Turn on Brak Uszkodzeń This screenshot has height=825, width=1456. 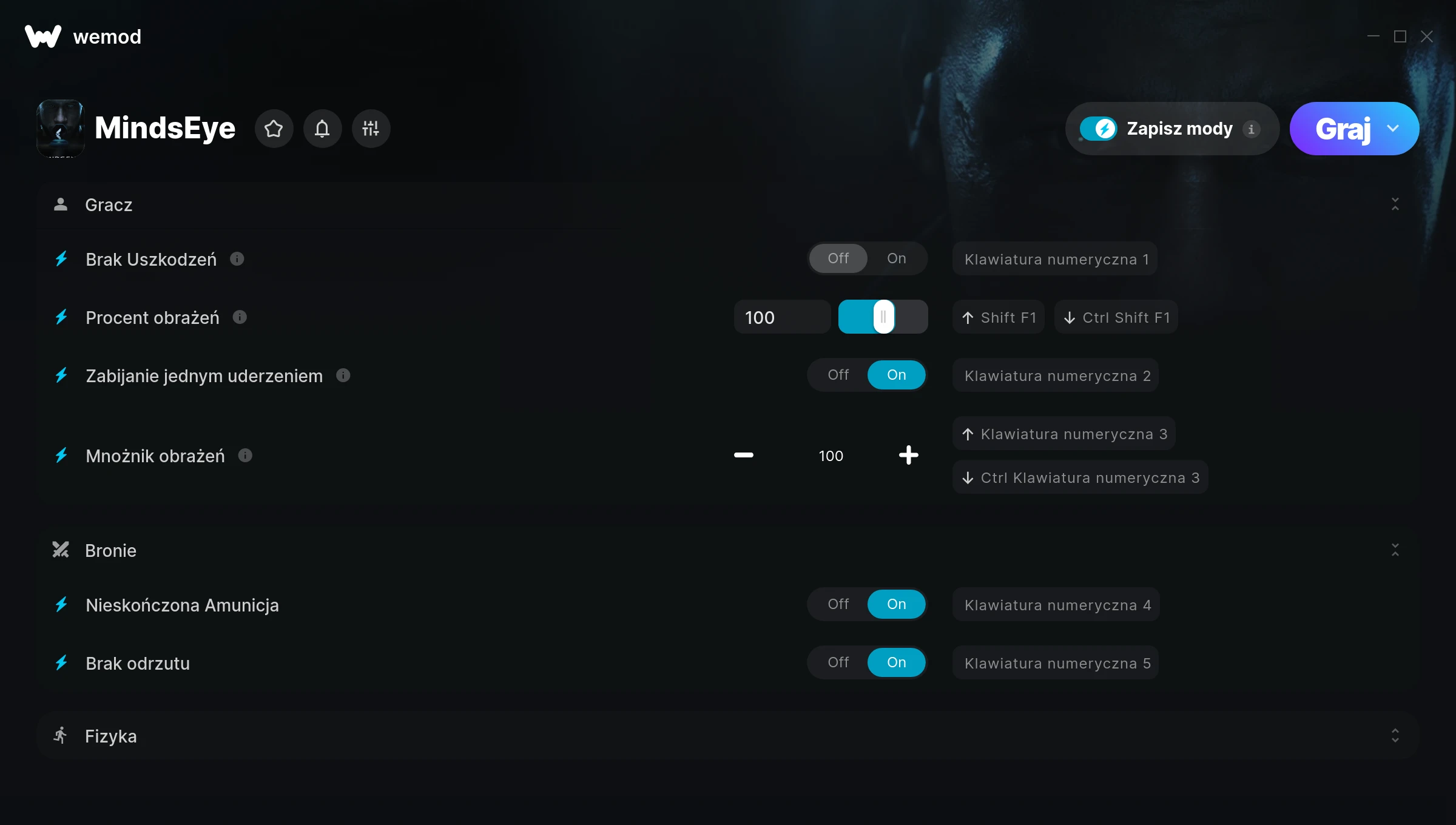coord(896,258)
